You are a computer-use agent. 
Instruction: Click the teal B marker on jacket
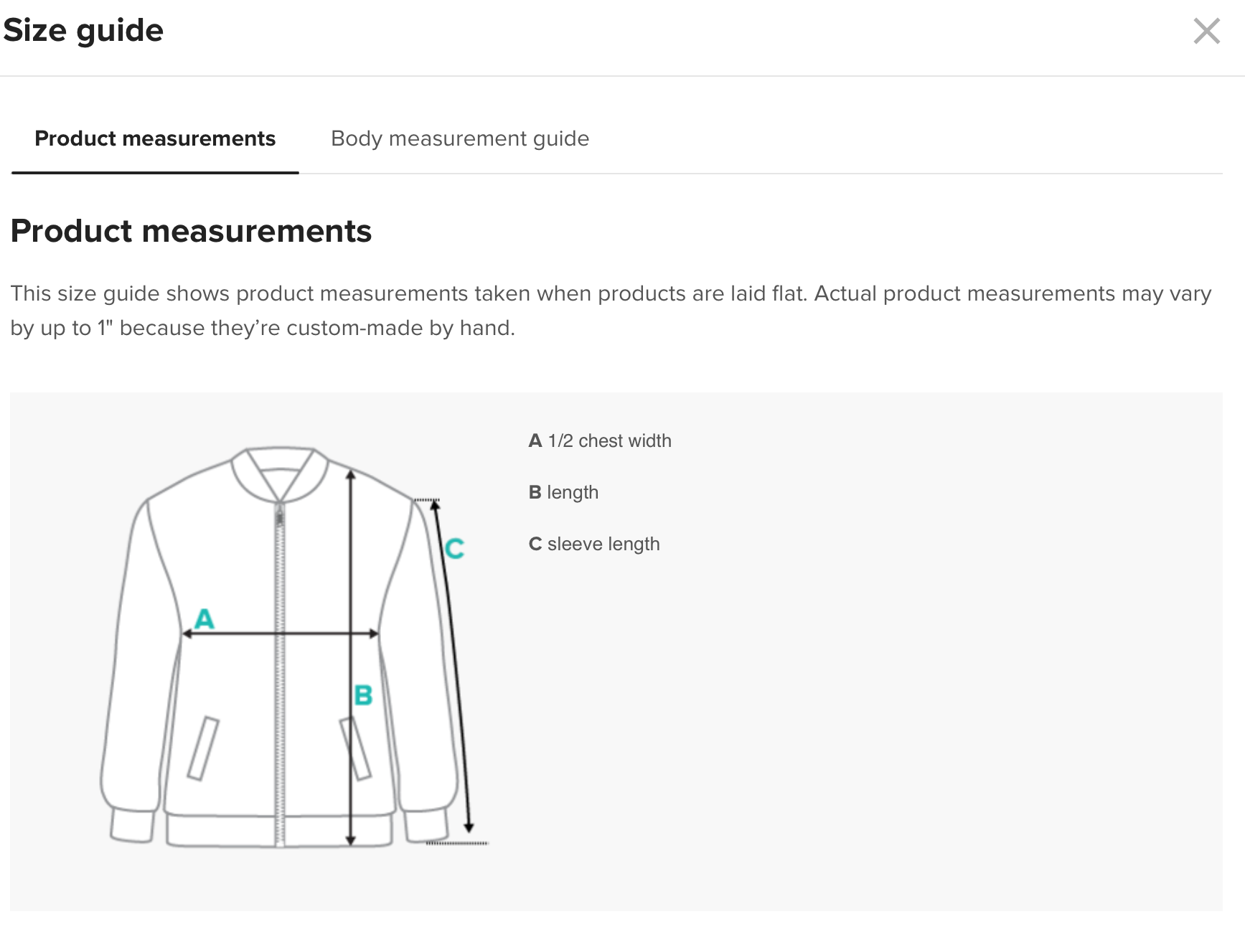363,695
